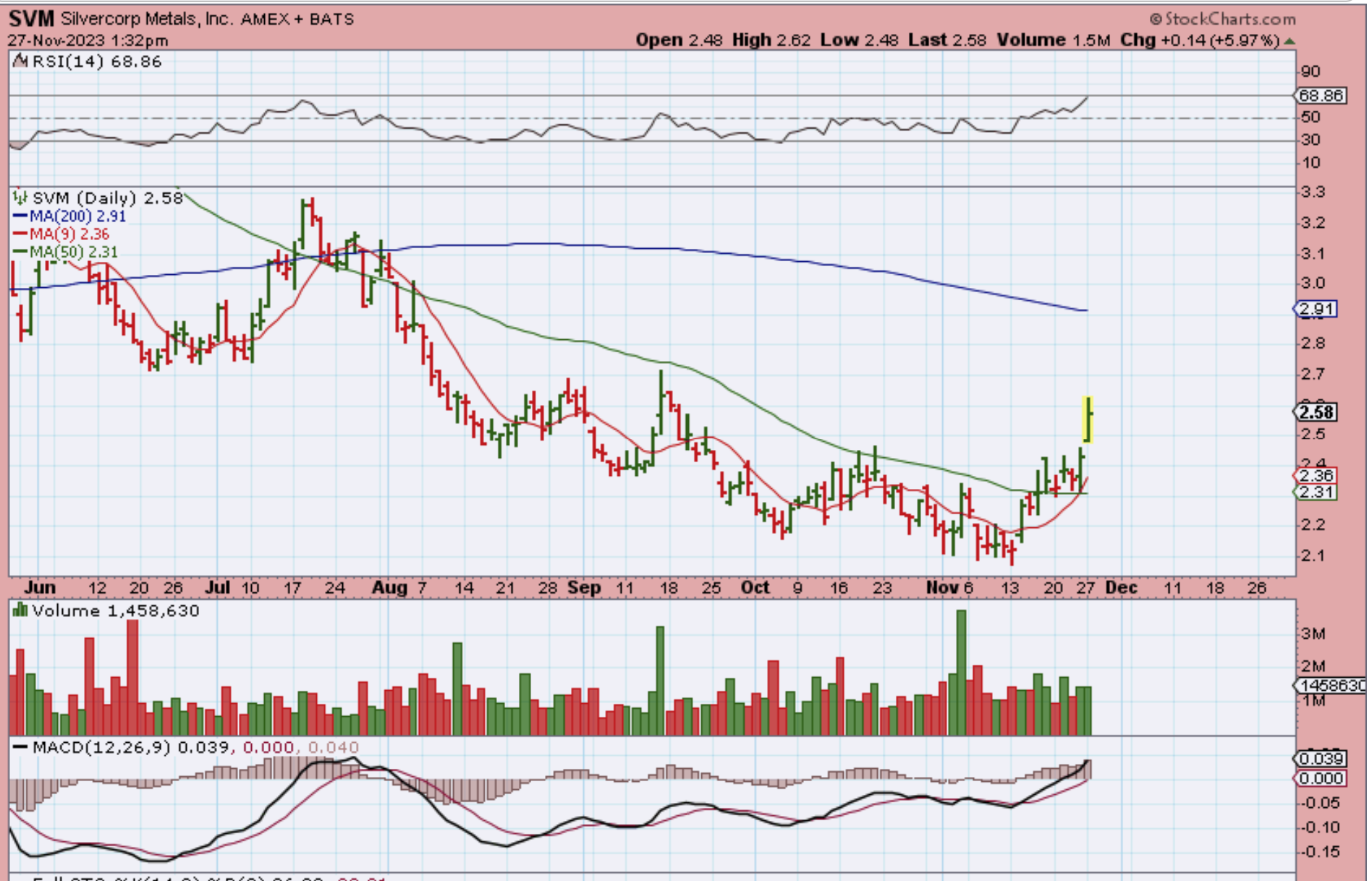The image size is (1372, 881).
Task: Click the Nov label on the date axis
Action: (x=942, y=587)
